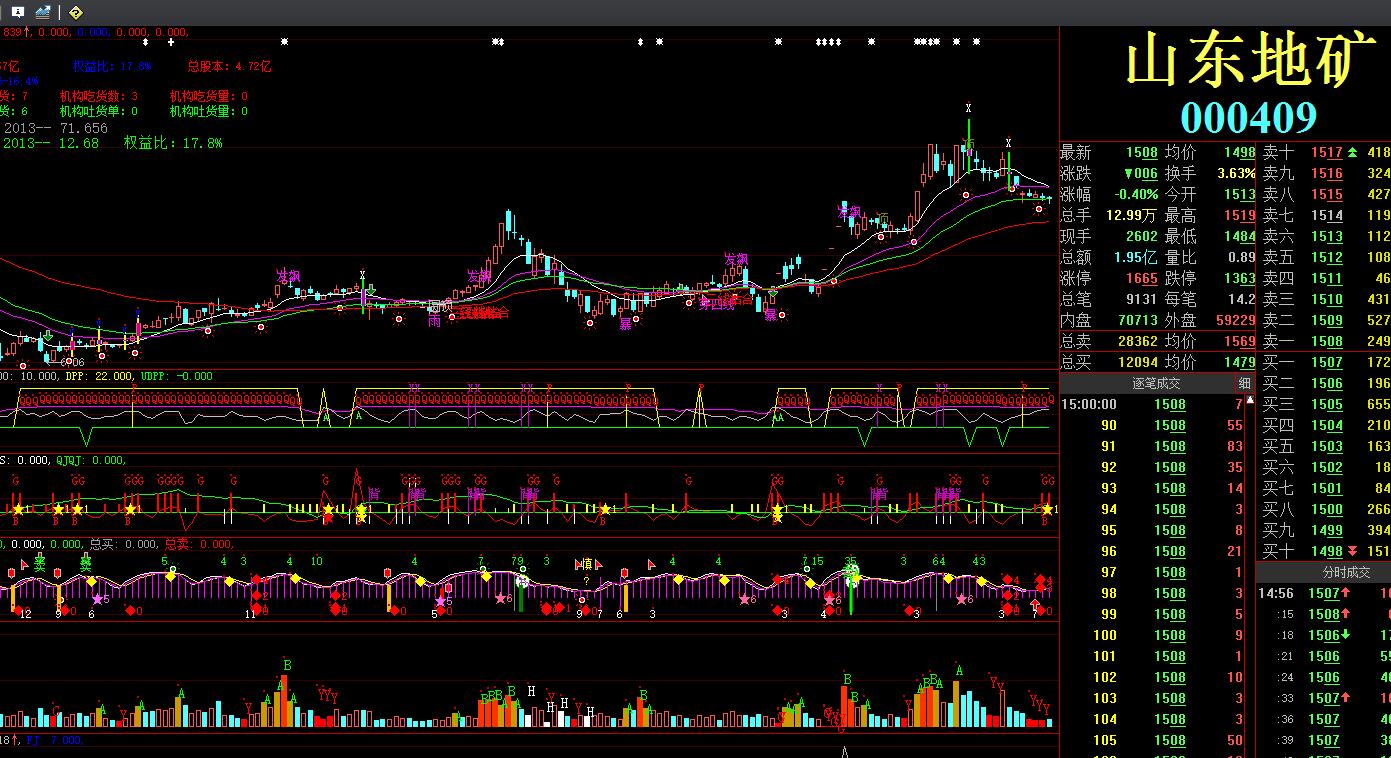The image size is (1391, 758).
Task: Click the 卖七 ask price 1514
Action: (x=1327, y=216)
